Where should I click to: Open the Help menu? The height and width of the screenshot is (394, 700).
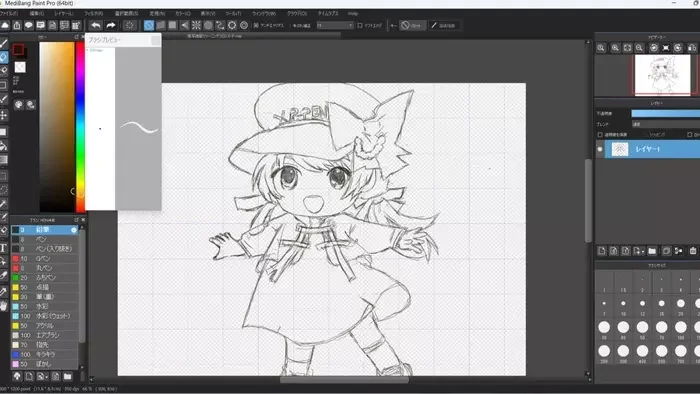point(353,14)
